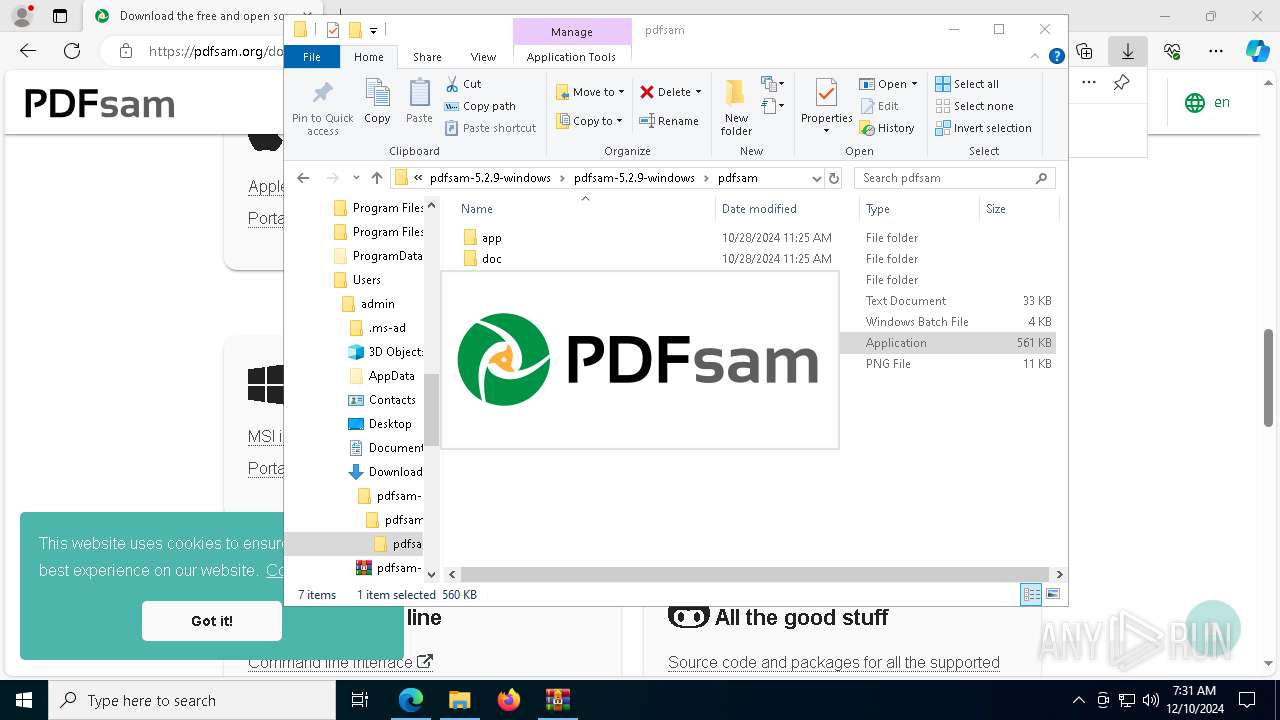
Task: Click the Manage contextual tab
Action: coord(572,32)
